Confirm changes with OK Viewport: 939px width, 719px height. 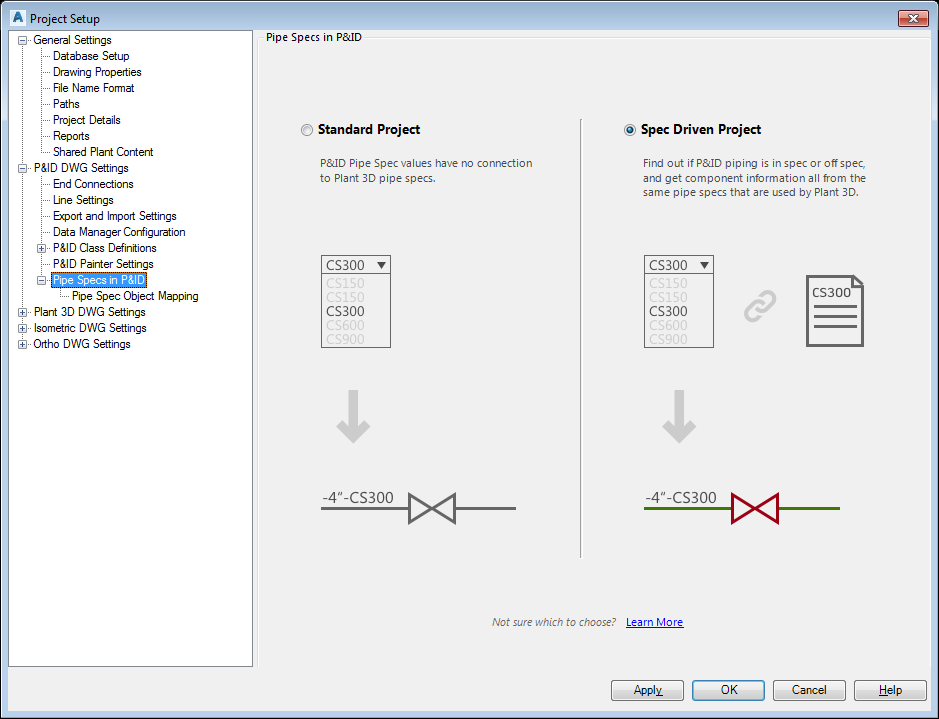click(x=727, y=690)
